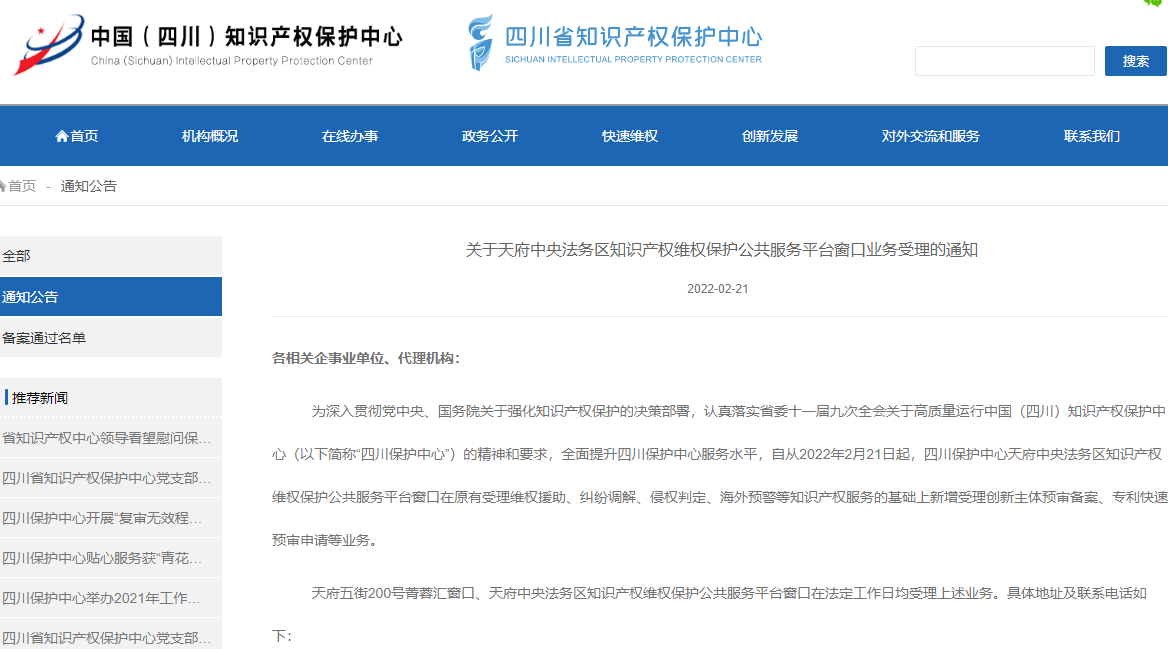This screenshot has height=649, width=1168.
Task: Click the China (Sichuan) IP Protection Center logo
Action: [45, 45]
